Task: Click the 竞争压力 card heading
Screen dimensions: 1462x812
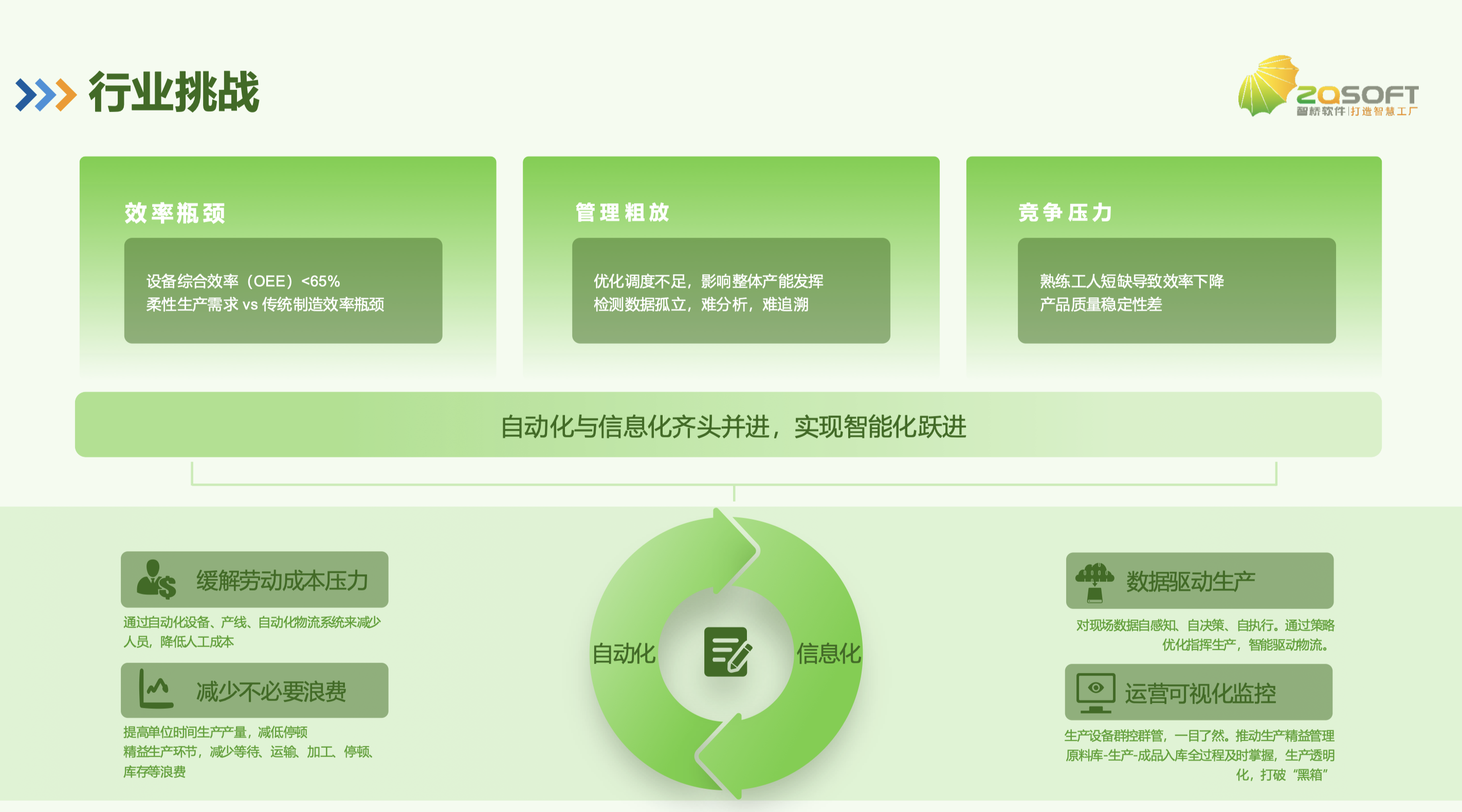Action: click(1065, 212)
